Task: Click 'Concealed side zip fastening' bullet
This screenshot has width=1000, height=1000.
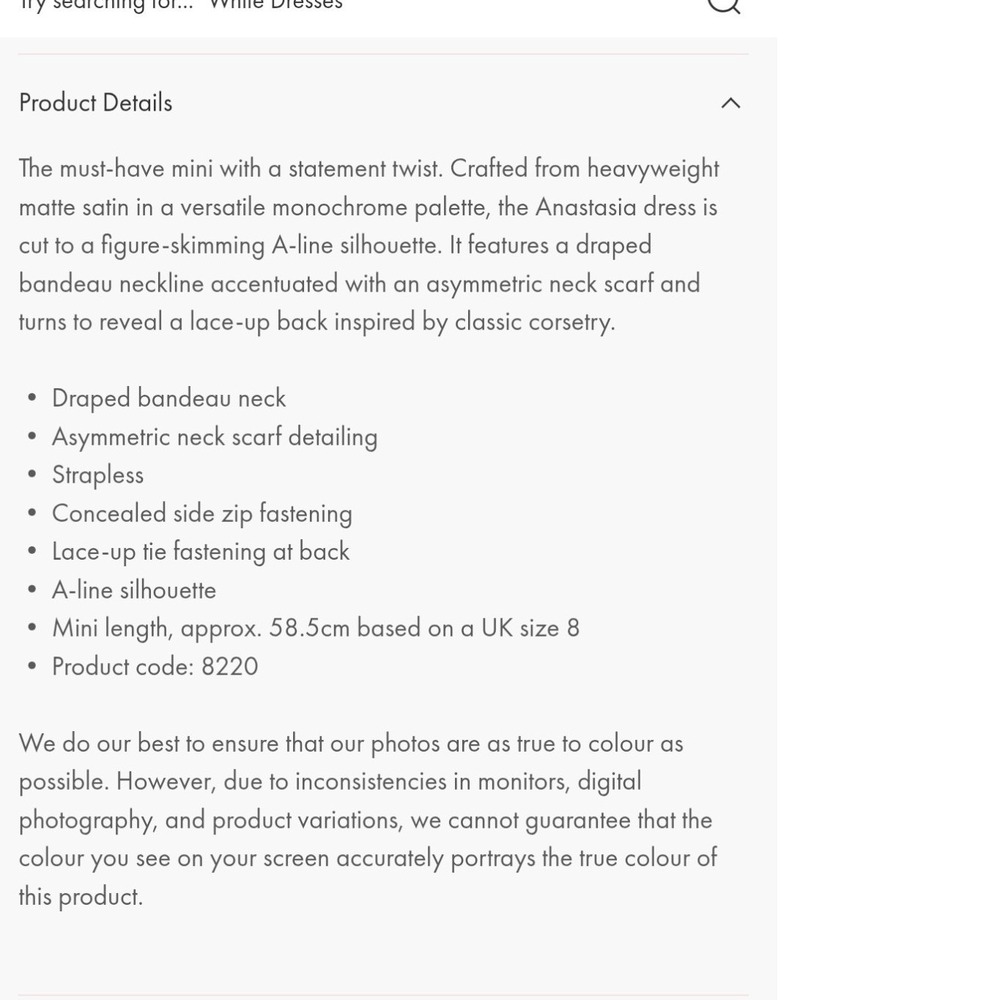Action: pyautogui.click(x=202, y=514)
